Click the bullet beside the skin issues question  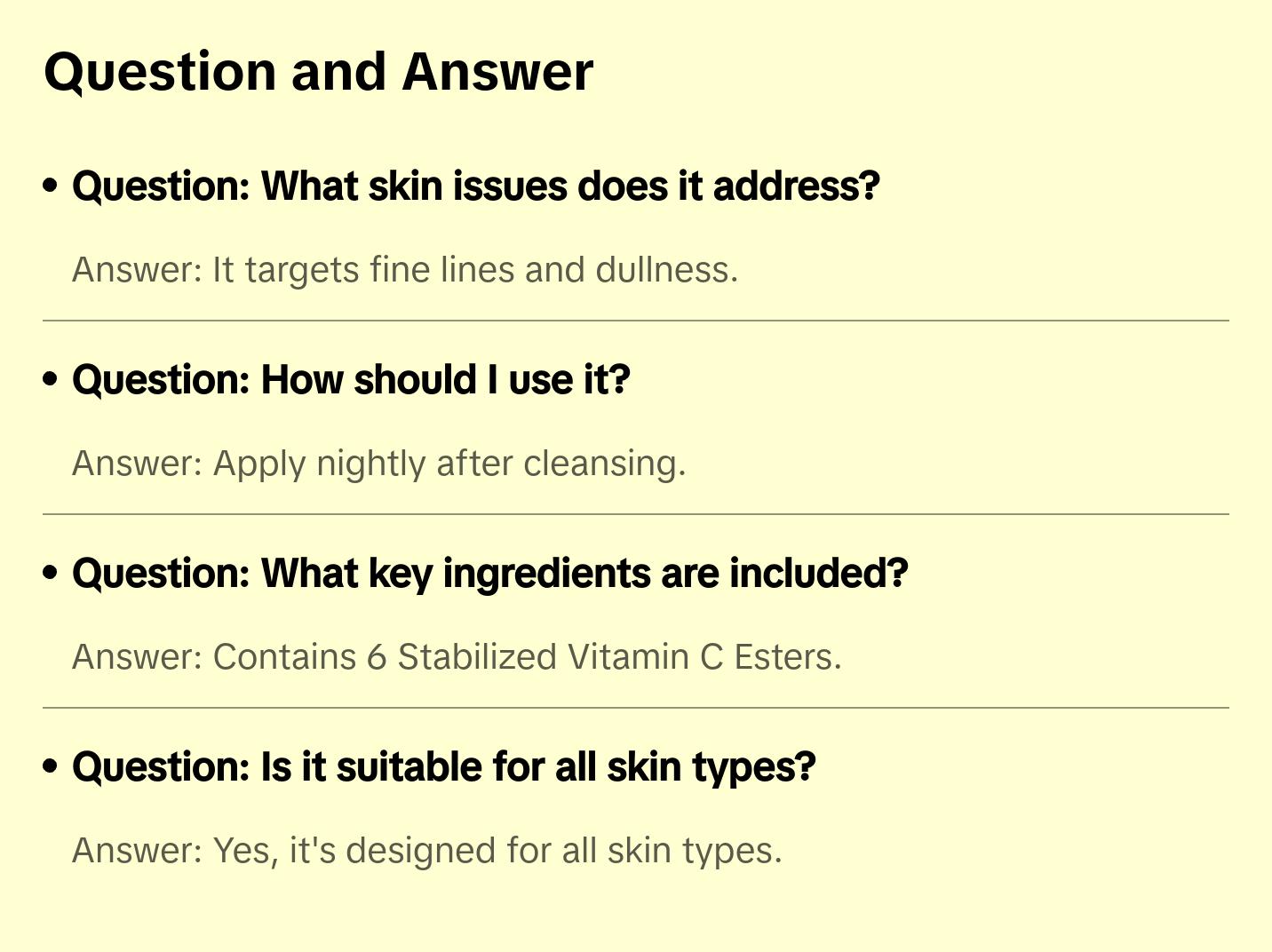[x=51, y=186]
